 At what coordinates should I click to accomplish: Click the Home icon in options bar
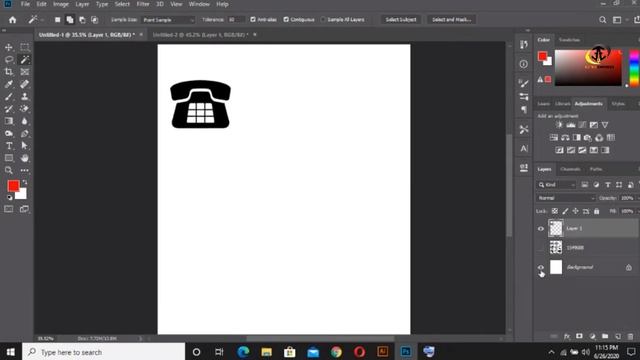click(x=13, y=20)
